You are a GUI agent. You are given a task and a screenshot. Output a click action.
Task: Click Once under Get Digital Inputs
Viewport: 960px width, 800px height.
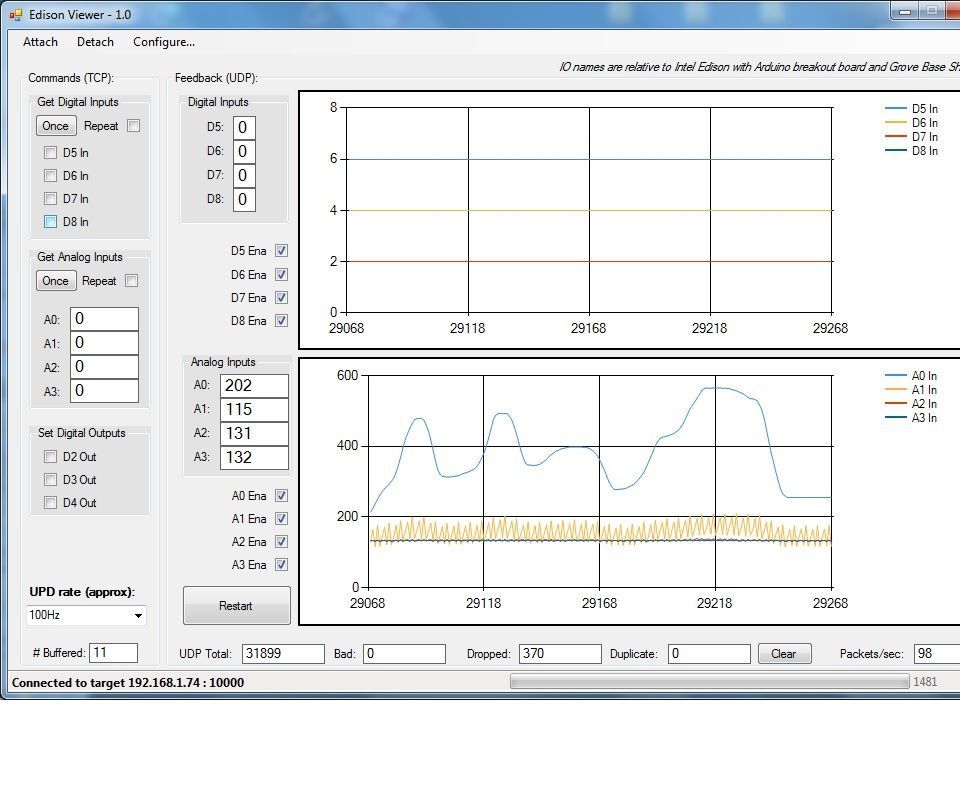tap(55, 125)
